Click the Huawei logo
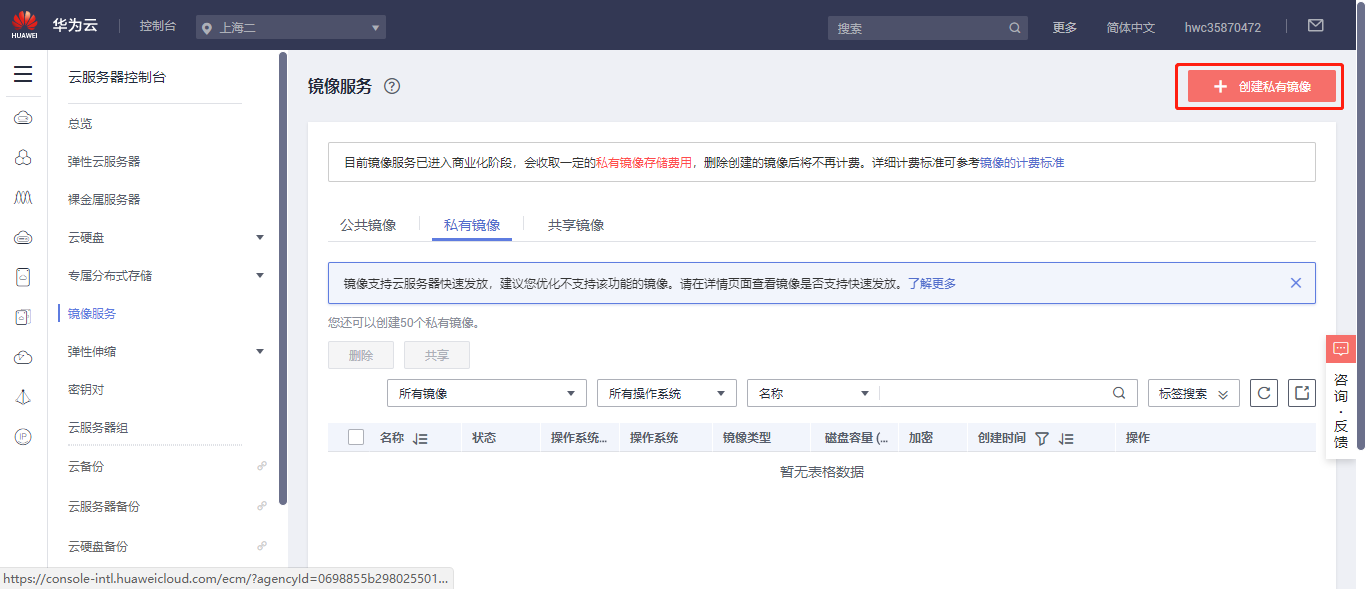 [24, 25]
